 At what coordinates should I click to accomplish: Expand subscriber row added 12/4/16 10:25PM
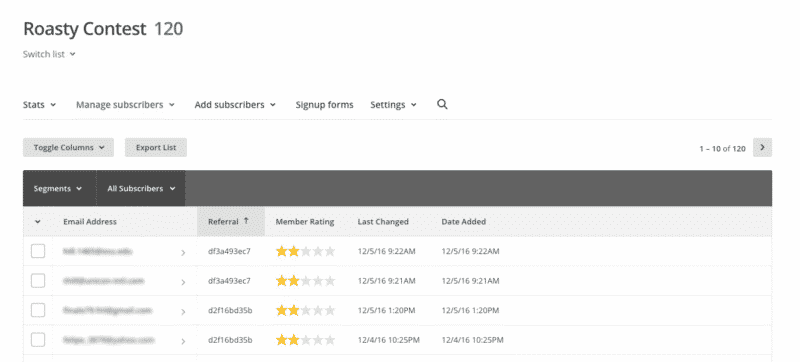(x=183, y=341)
